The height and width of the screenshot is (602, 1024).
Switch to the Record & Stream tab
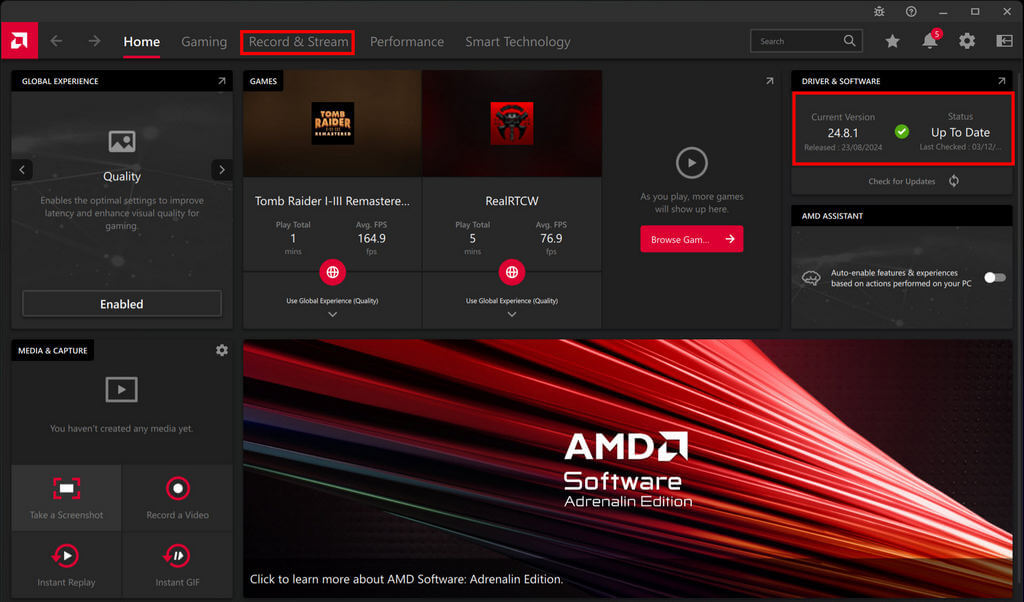pyautogui.click(x=298, y=42)
